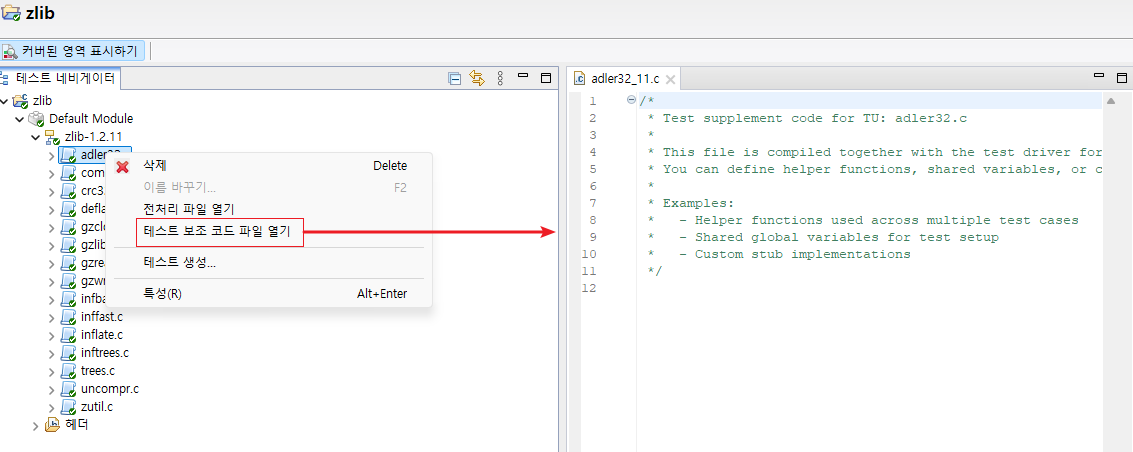Image resolution: width=1133 pixels, height=452 pixels.
Task: Expand the inflate.c tree item
Action: [x=51, y=335]
